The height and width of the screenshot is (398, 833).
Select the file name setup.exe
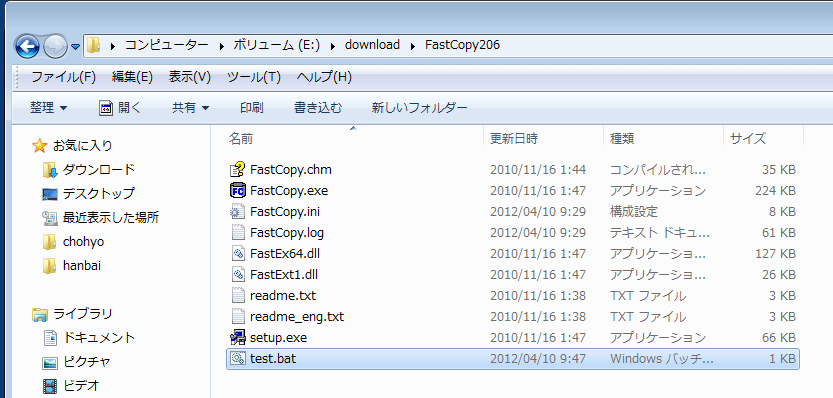pos(278,338)
